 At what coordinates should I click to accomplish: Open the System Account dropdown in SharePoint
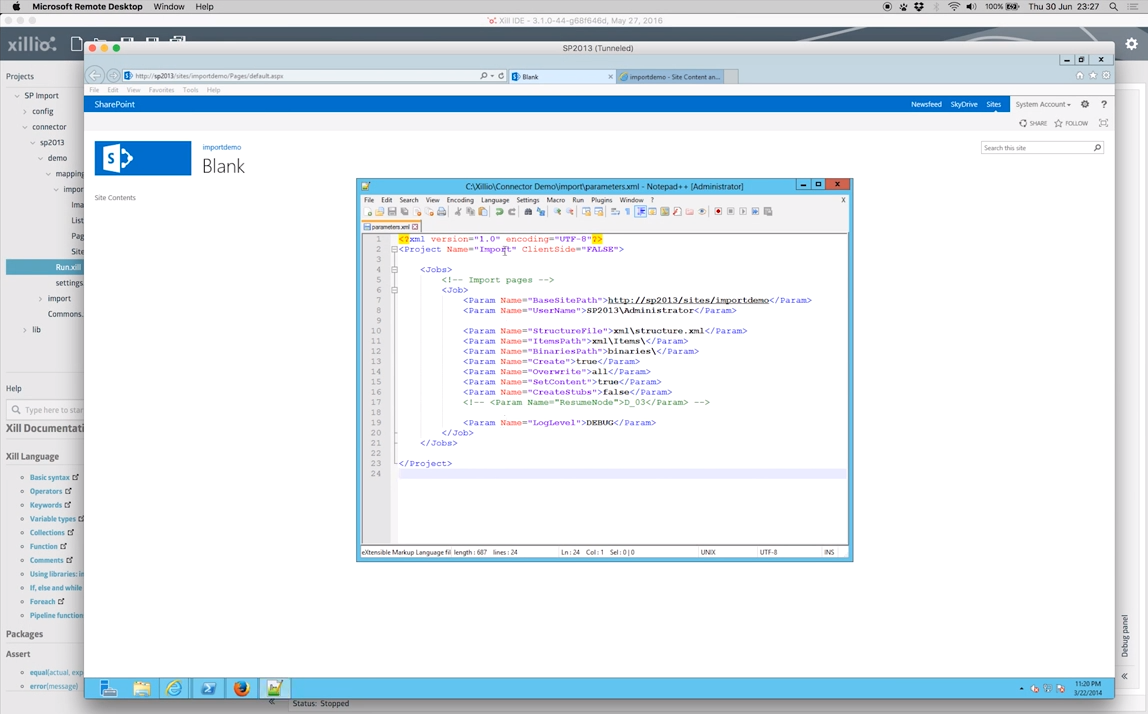1043,103
